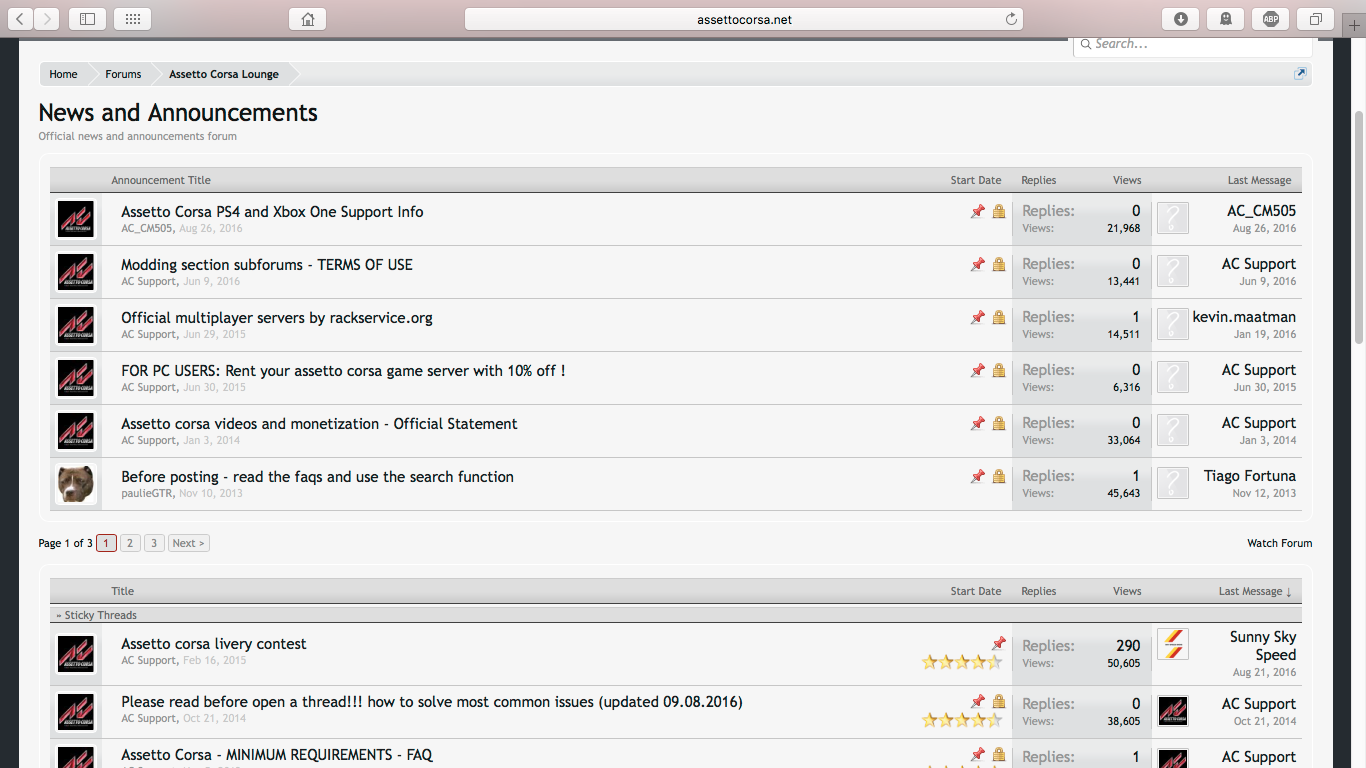This screenshot has height=768, width=1366.
Task: Go to the Next page
Action: tap(188, 543)
